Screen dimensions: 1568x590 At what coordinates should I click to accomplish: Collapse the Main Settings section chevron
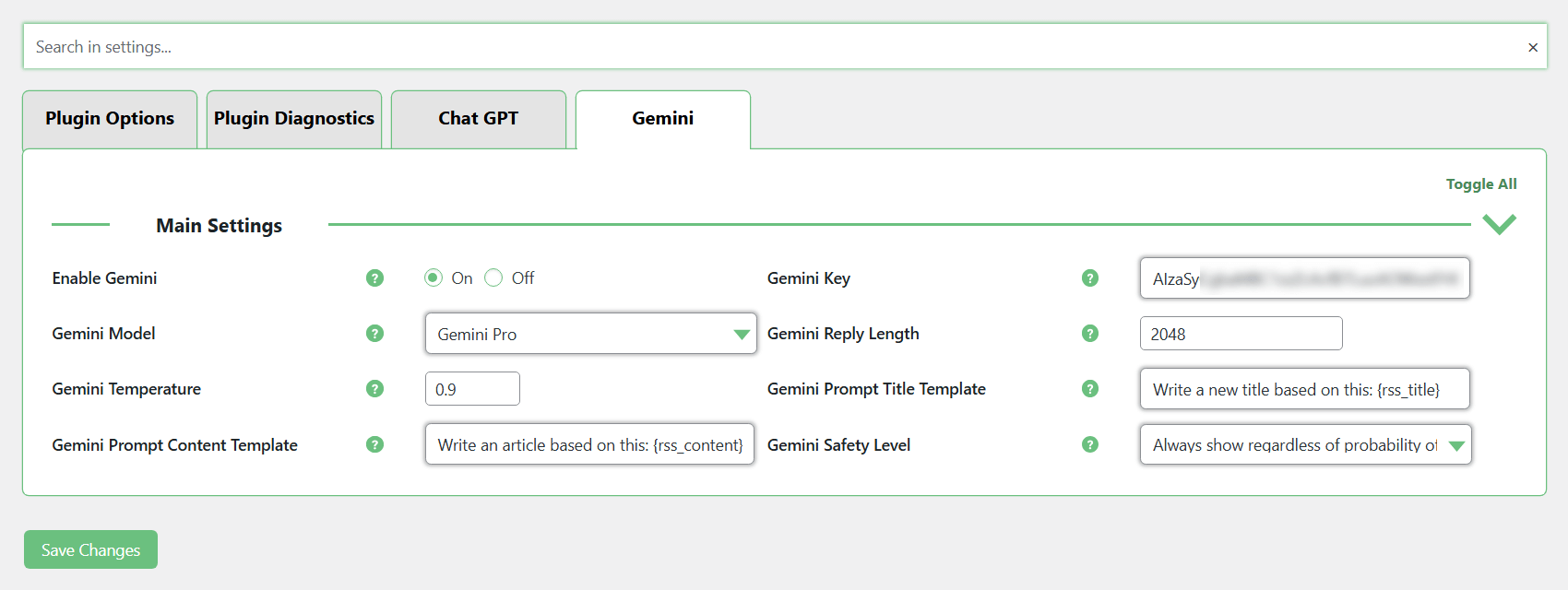pos(1499,224)
